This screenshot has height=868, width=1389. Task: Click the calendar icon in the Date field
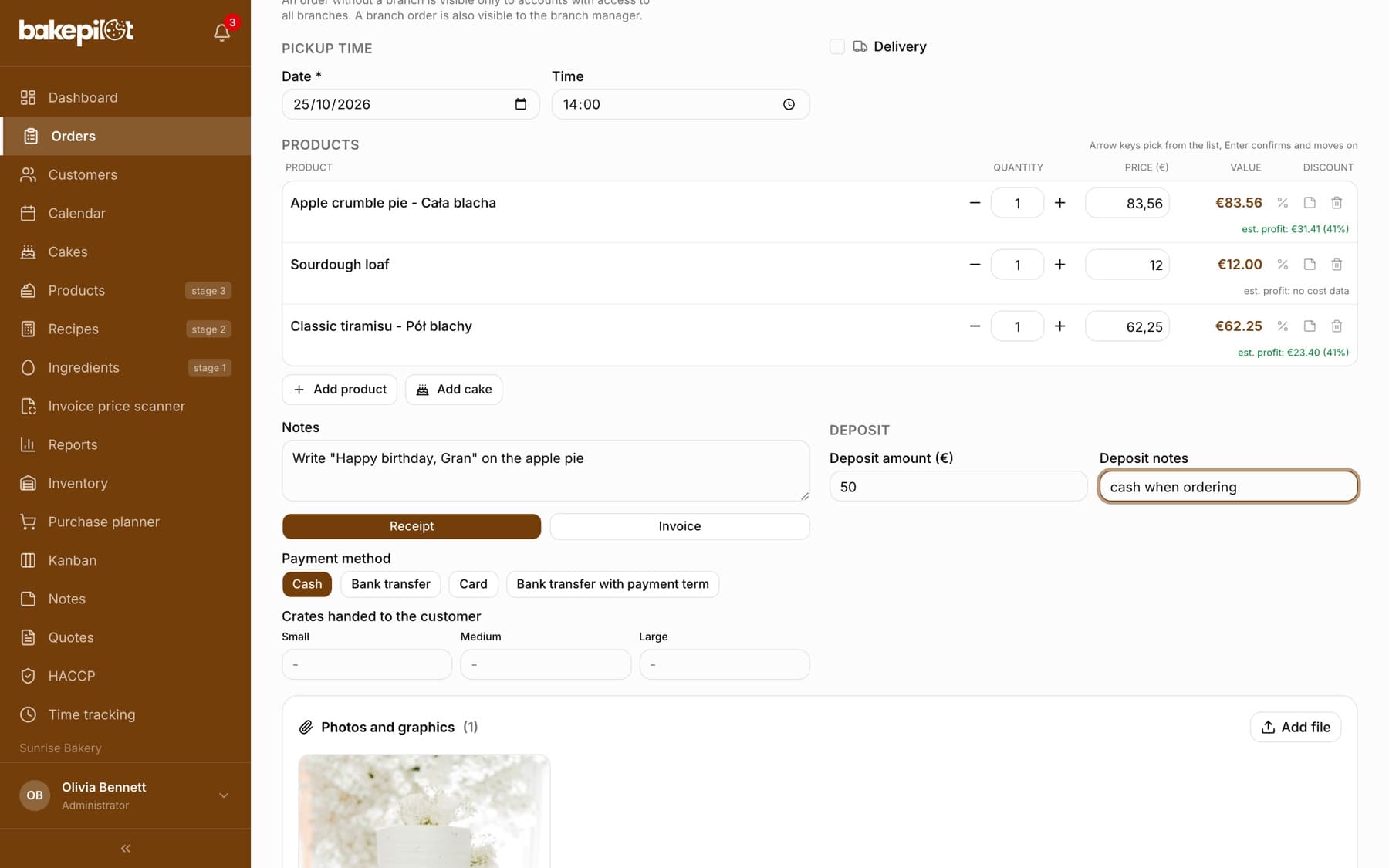tap(521, 104)
